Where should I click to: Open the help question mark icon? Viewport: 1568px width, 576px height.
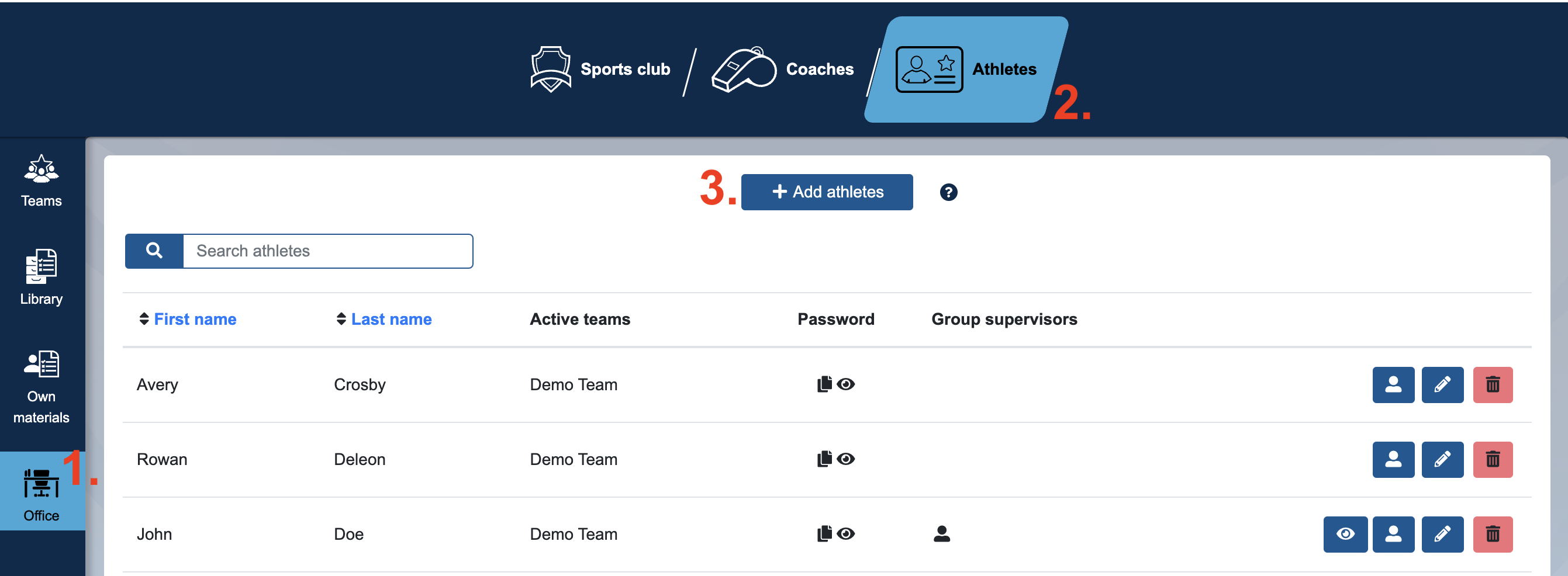coord(948,192)
